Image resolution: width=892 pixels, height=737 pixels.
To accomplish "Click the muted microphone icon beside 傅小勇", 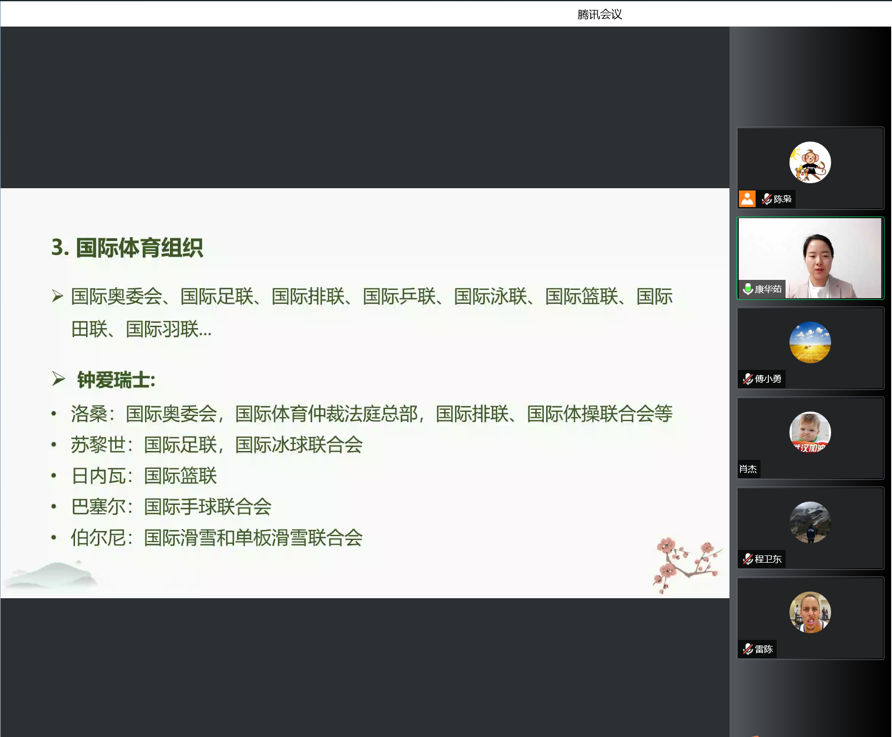I will [x=747, y=379].
